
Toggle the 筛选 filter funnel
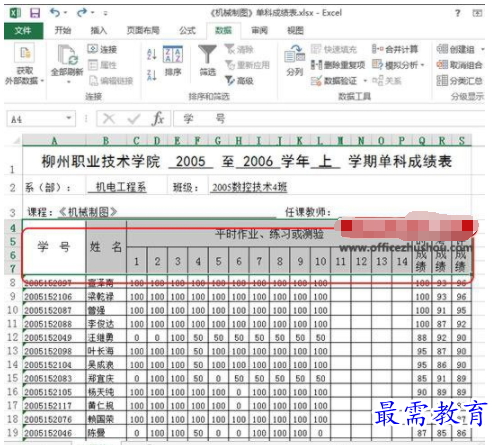(207, 60)
